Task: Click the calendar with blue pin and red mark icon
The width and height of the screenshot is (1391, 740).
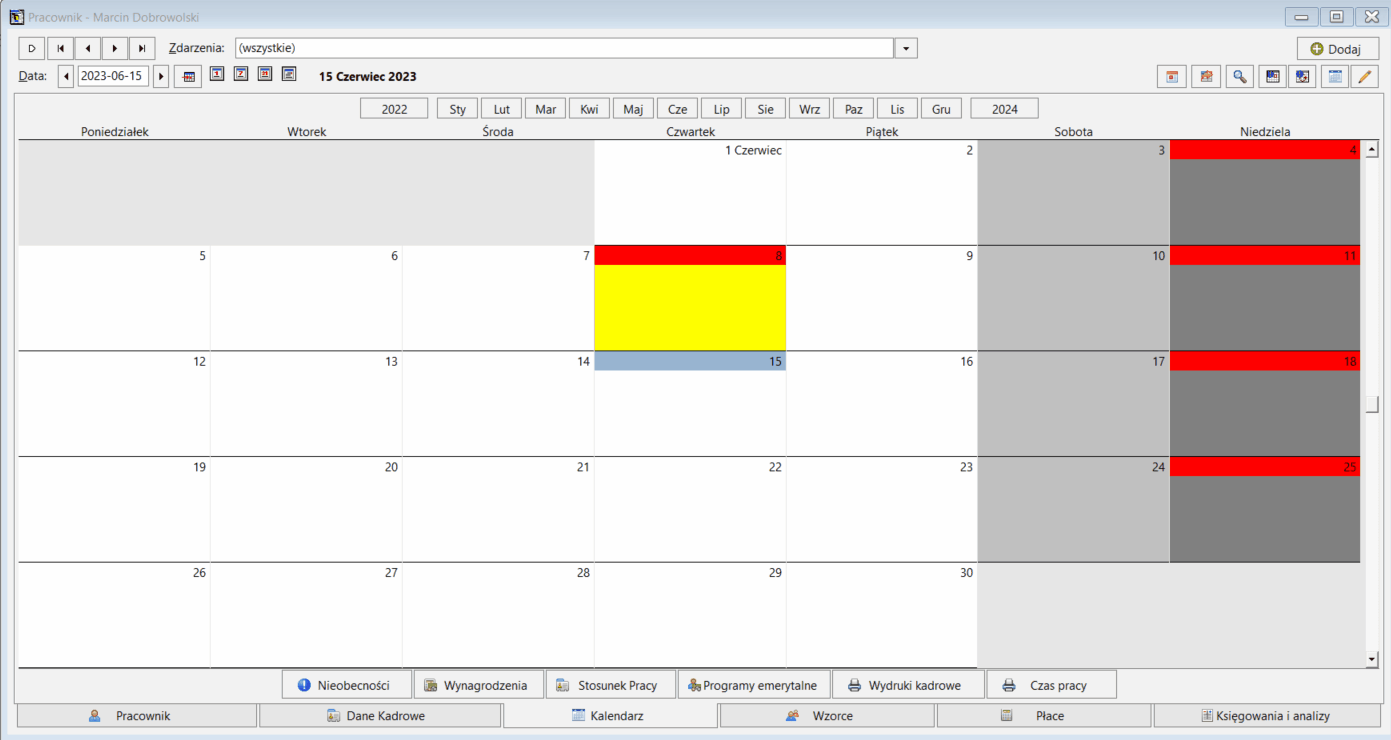Action: (1302, 76)
